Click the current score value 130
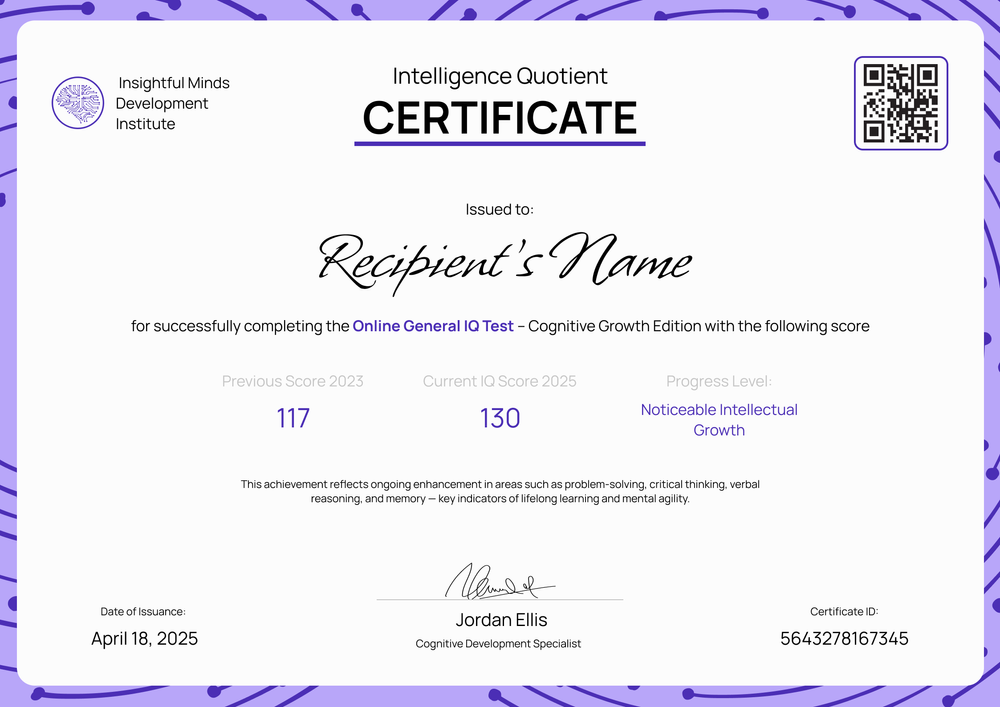Image resolution: width=1000 pixels, height=707 pixels. 500,418
